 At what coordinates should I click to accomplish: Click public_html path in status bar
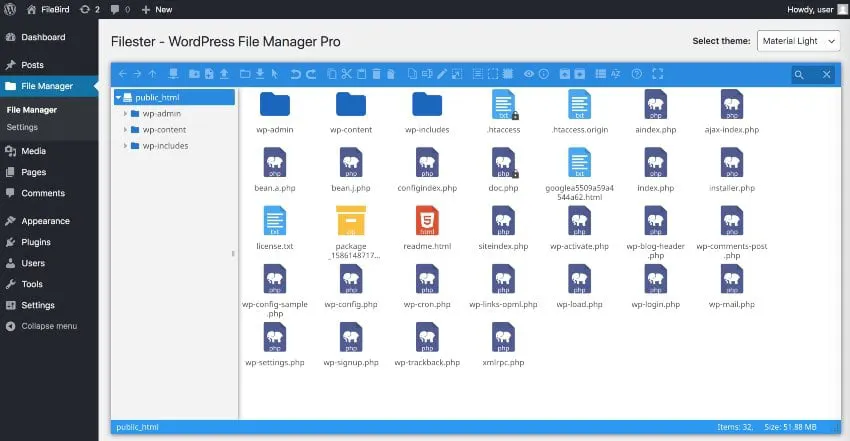click(x=137, y=427)
